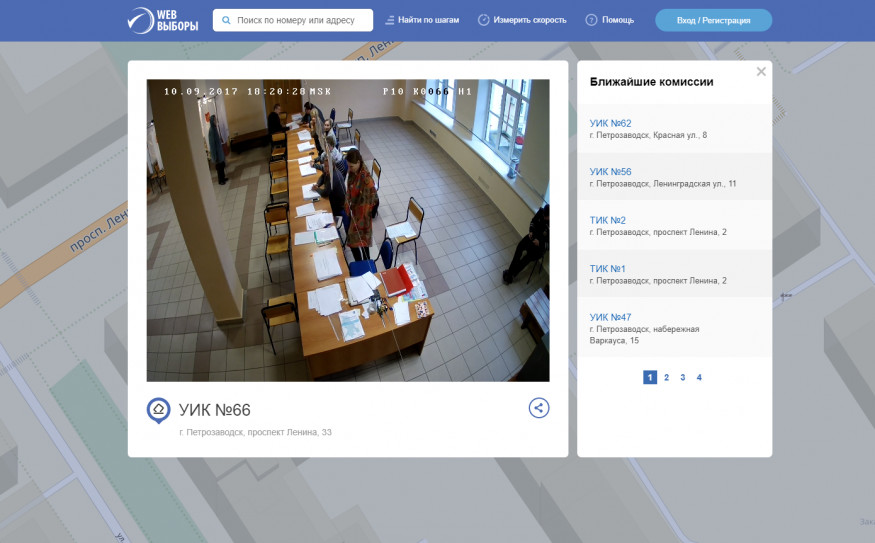Click the WEB Выборы logo
Image resolution: width=875 pixels, height=543 pixels.
tap(162, 20)
